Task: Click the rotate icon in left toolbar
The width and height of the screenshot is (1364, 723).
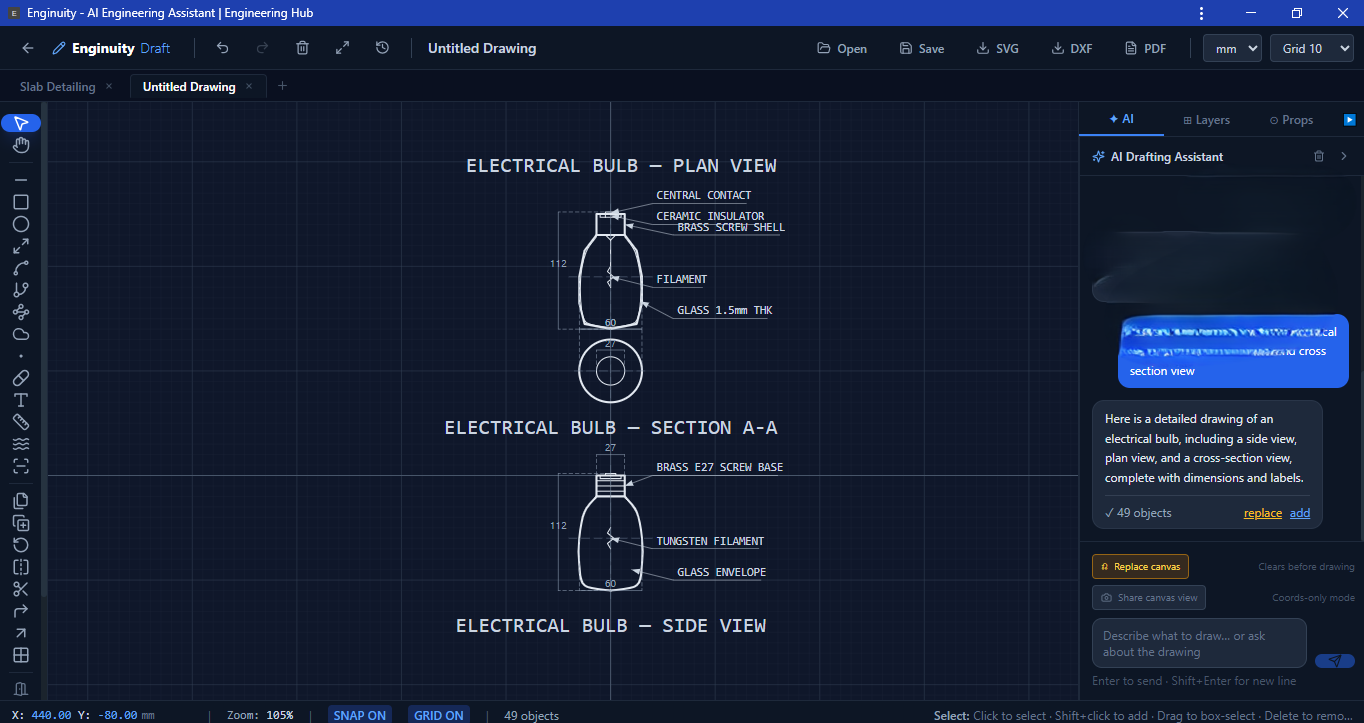Action: pyautogui.click(x=21, y=545)
